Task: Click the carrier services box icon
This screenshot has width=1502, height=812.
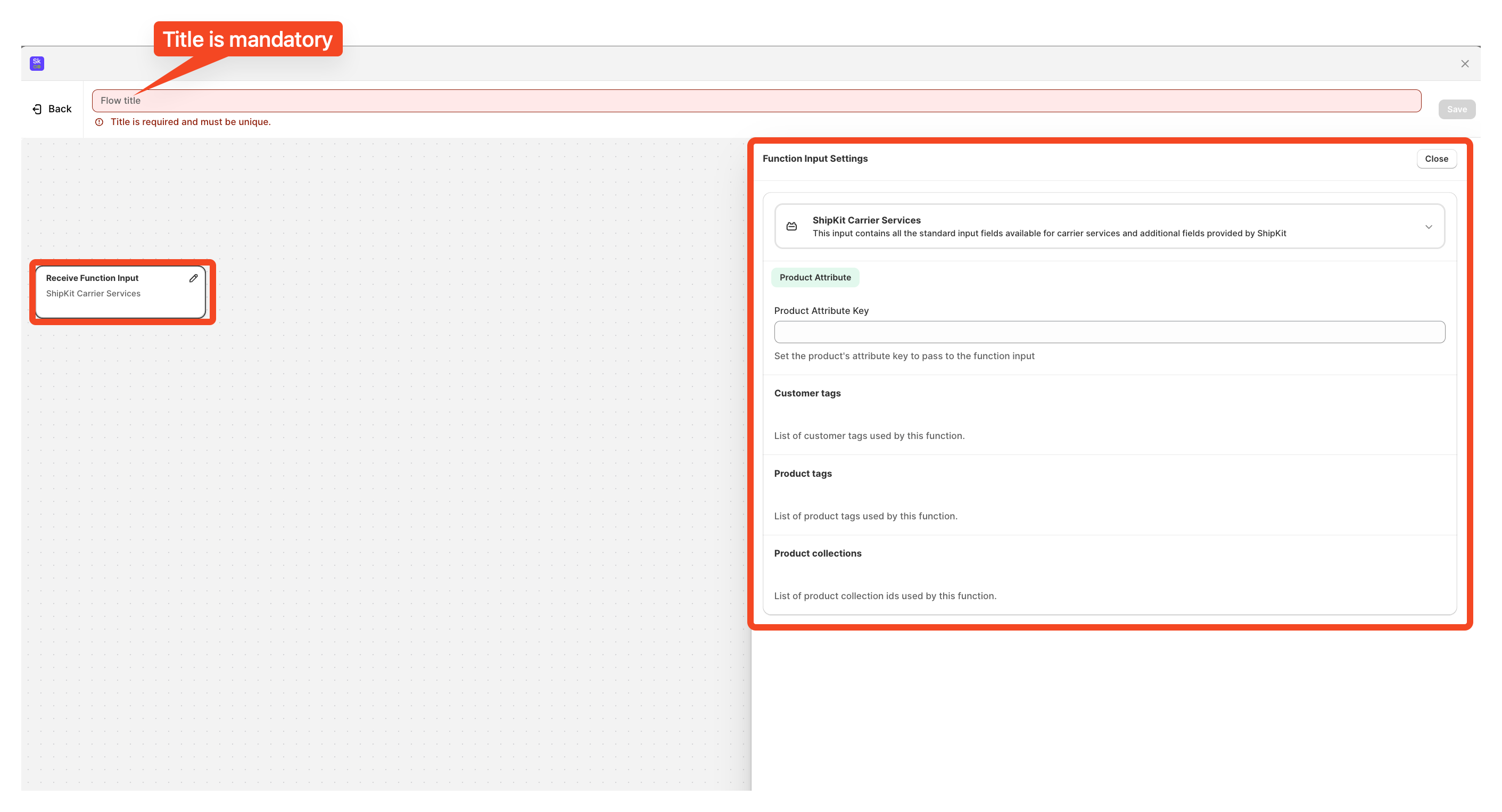Action: pyautogui.click(x=791, y=226)
